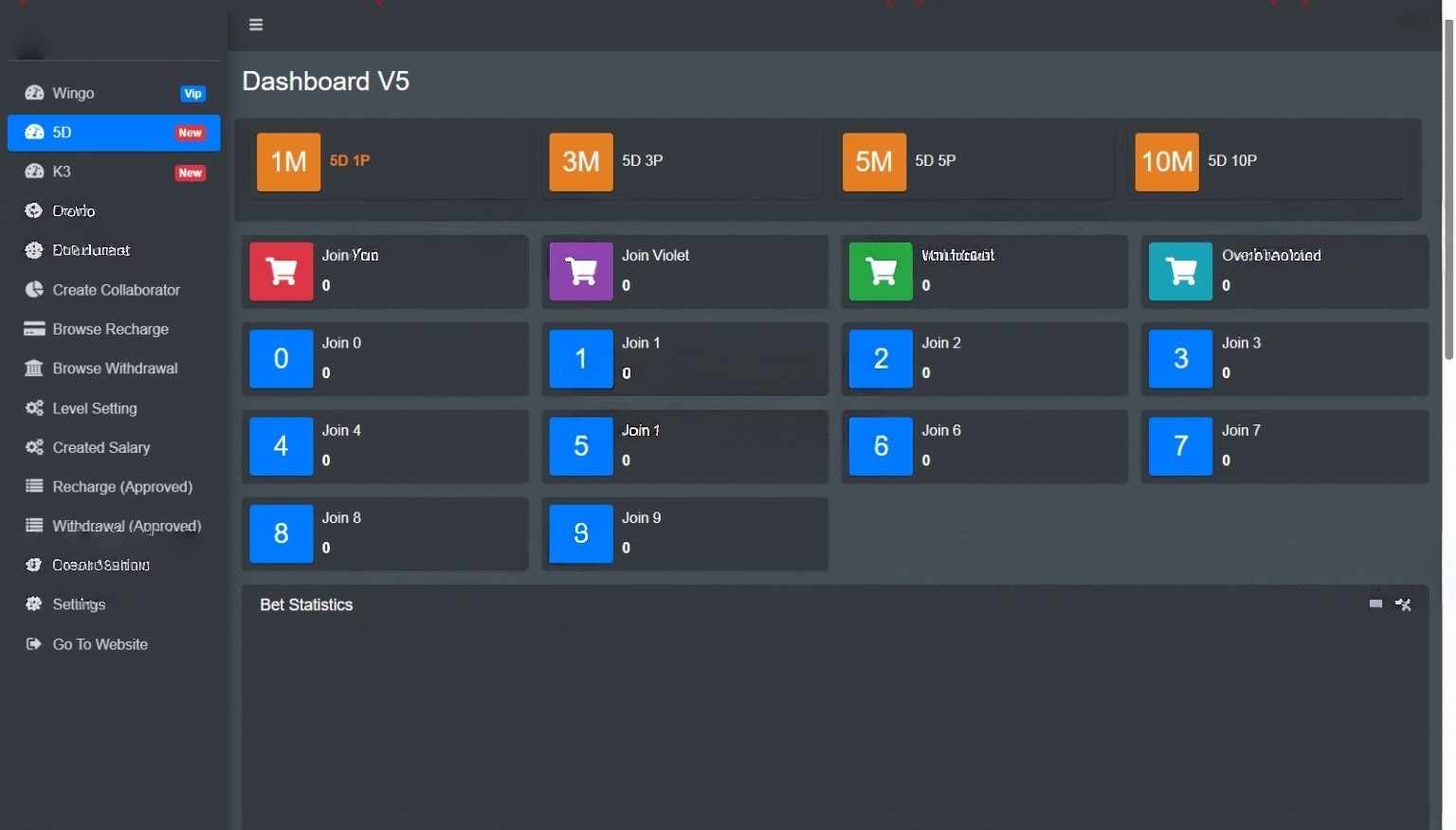Click the Join Violet label
Image resolution: width=1456 pixels, height=830 pixels.
656,256
